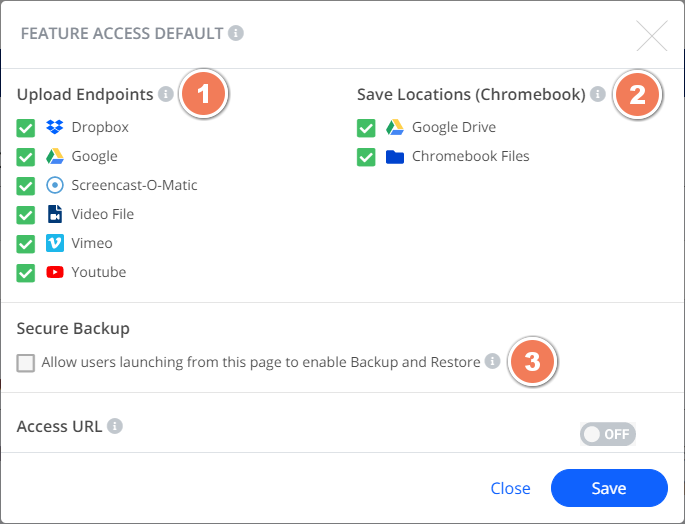This screenshot has width=685, height=524.
Task: Turn on the Access URL toggle
Action: coord(608,434)
